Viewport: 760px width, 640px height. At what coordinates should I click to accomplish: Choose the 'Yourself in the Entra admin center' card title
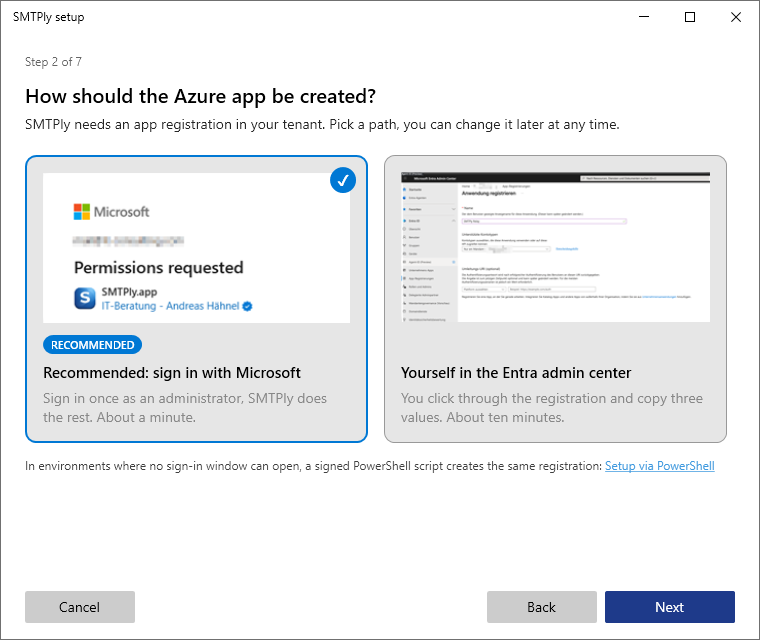pos(516,373)
